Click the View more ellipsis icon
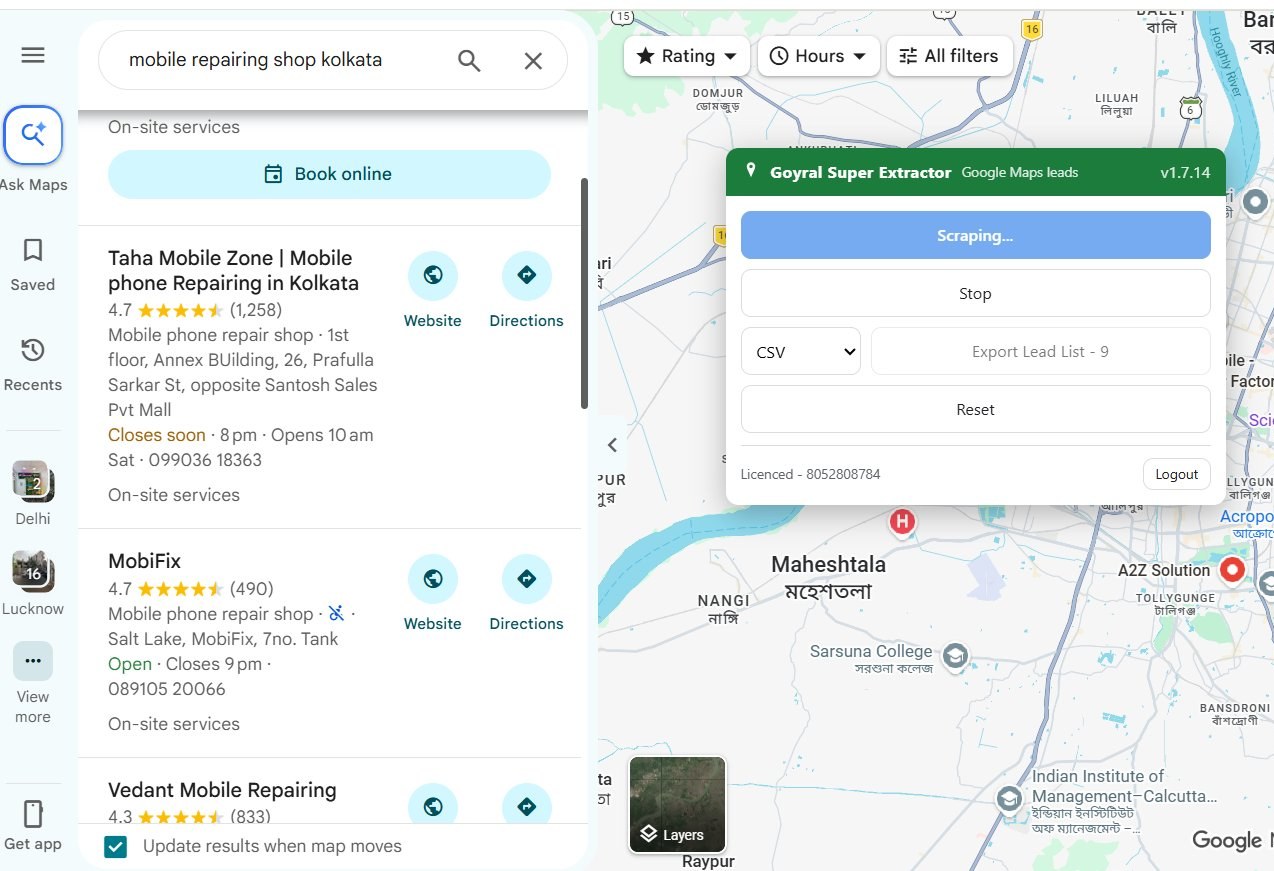 coord(33,661)
